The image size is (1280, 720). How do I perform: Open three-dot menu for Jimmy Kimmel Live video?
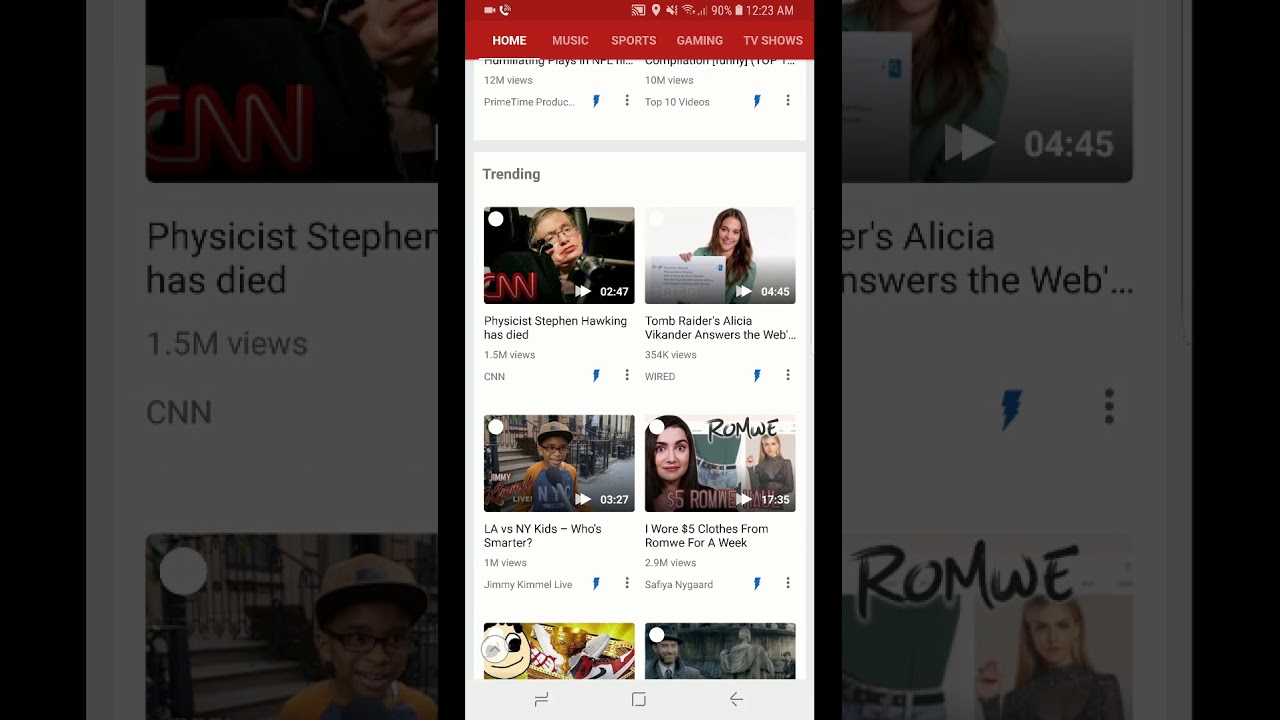(627, 583)
